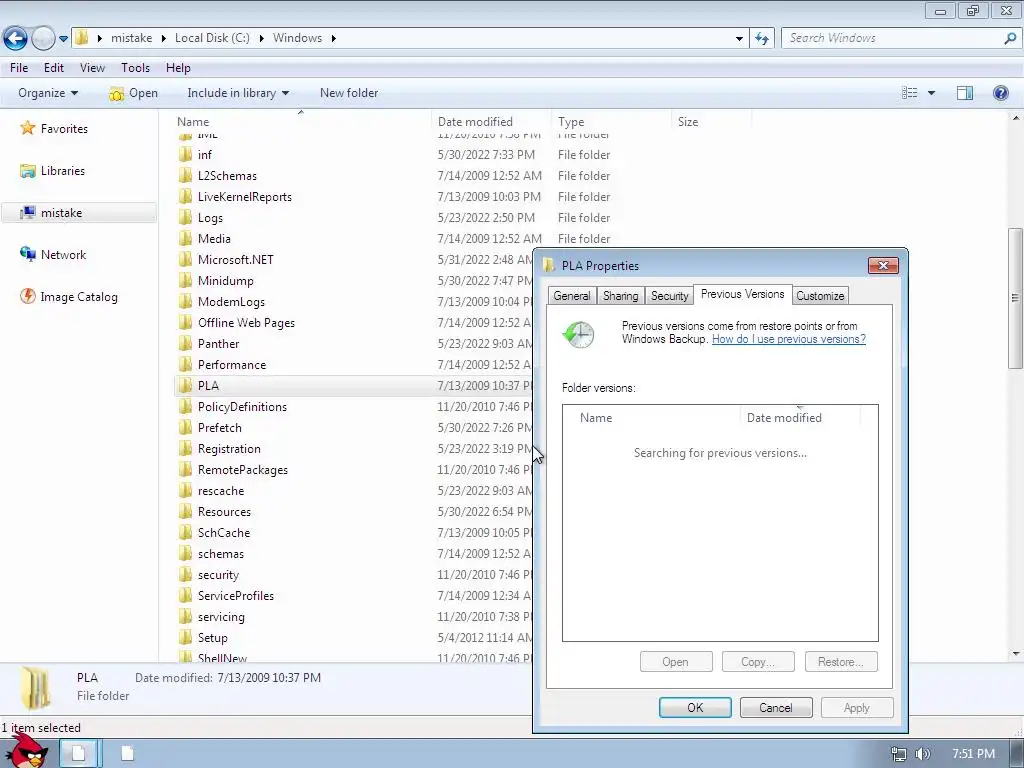
Task: Select Favorites in the navigation pane
Action: pyautogui.click(x=64, y=129)
